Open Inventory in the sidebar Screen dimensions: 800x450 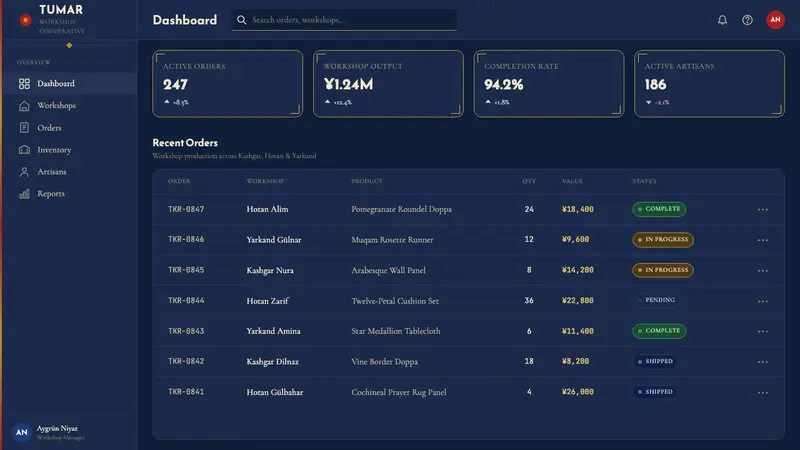(70, 149)
